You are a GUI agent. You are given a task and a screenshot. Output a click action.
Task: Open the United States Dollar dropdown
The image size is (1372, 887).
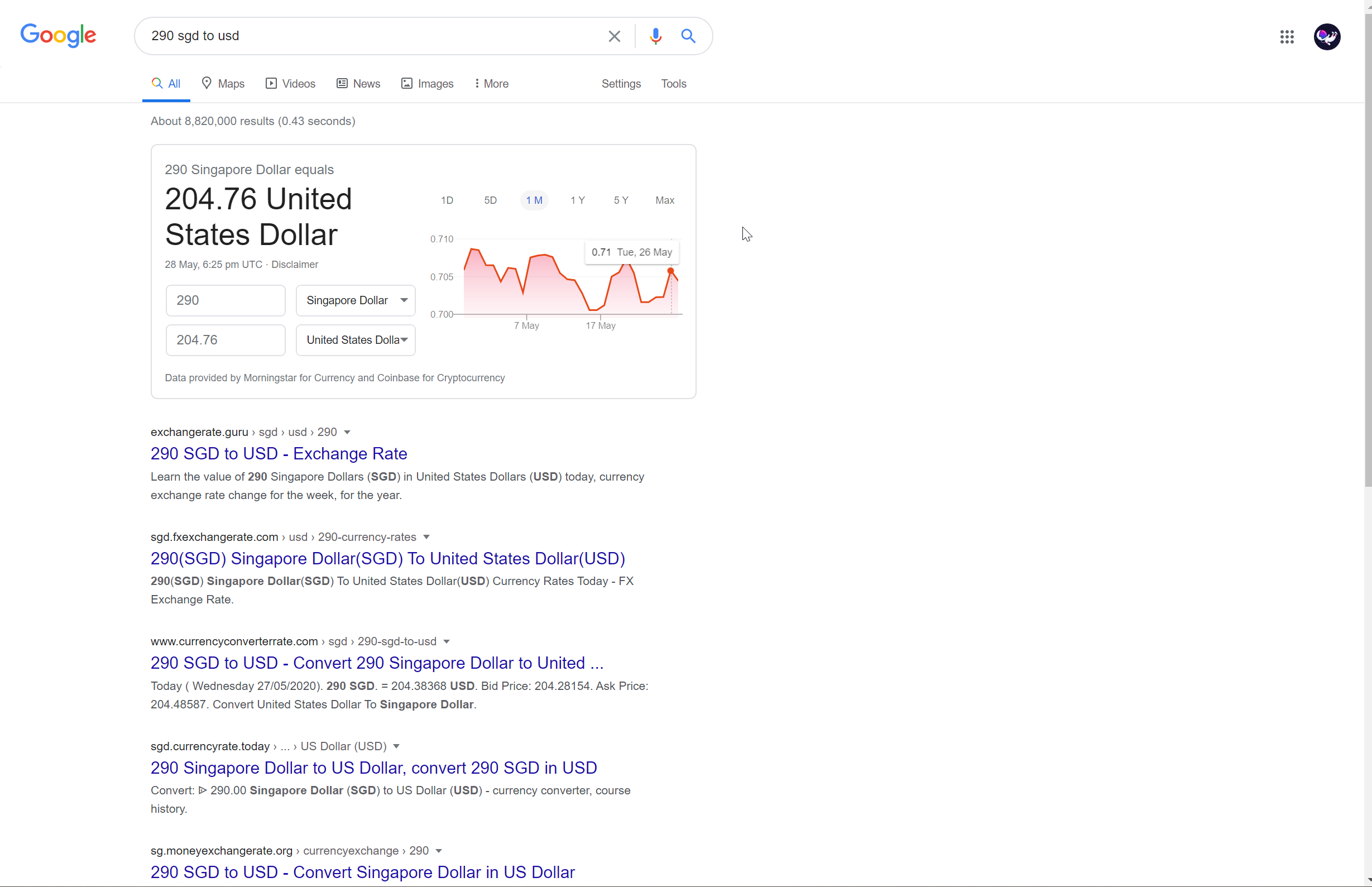[356, 340]
